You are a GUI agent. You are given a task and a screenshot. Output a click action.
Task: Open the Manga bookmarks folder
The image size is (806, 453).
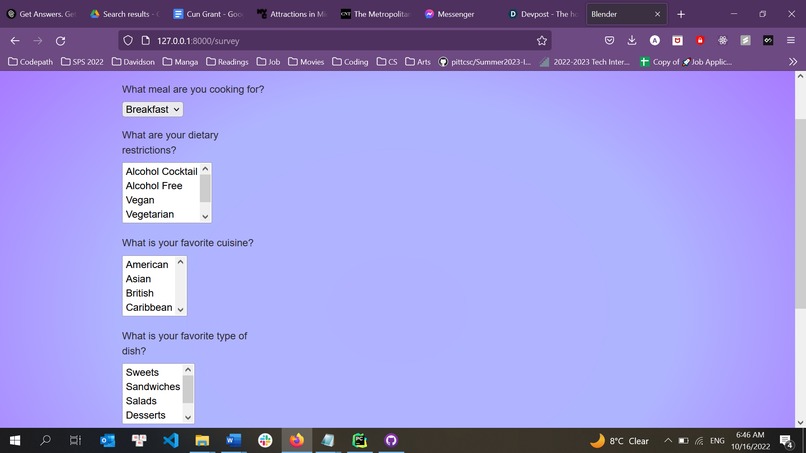(x=180, y=62)
